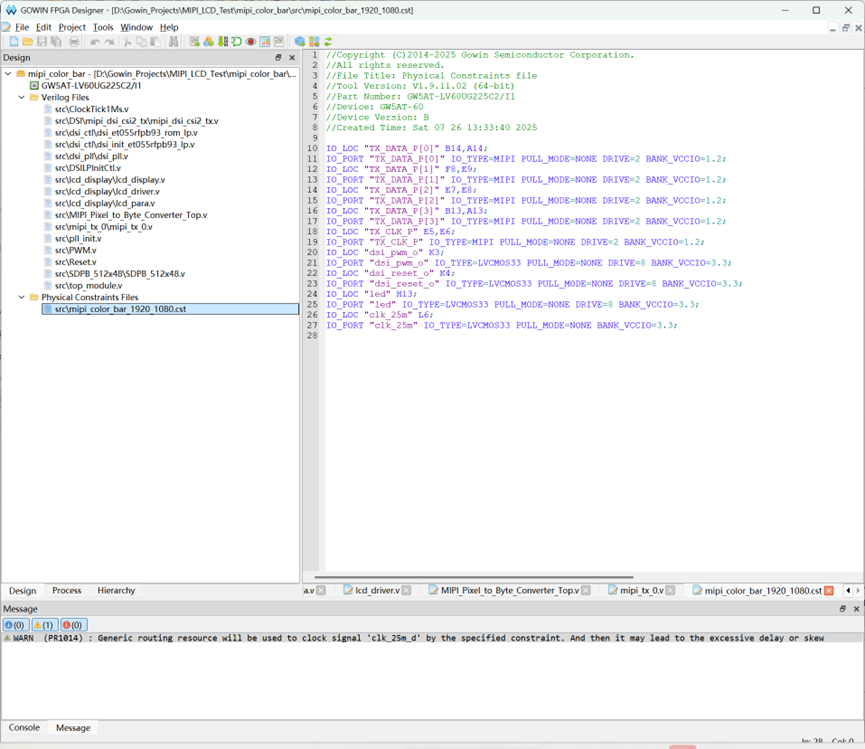Collapse the Physical Constraints Files folder
Screen dimensions: 865x749
[x=22, y=297]
